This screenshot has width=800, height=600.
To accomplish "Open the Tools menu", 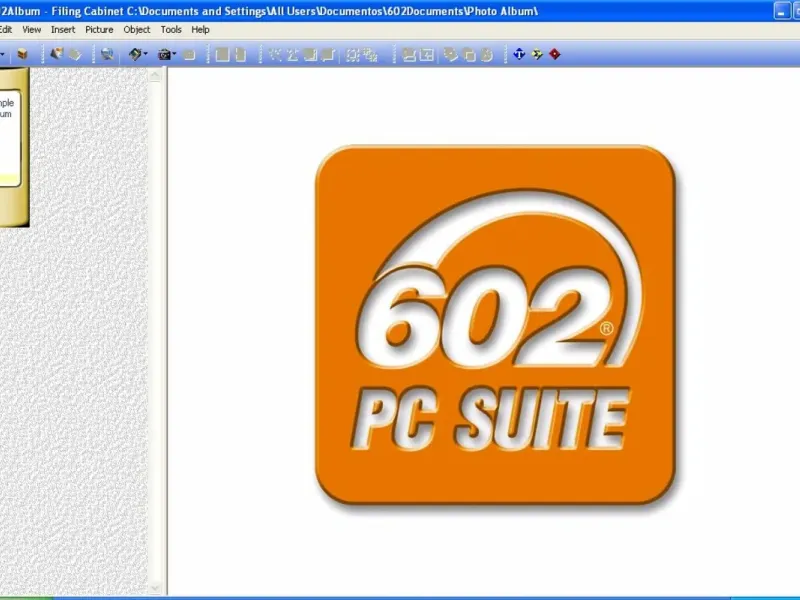I will 171,30.
